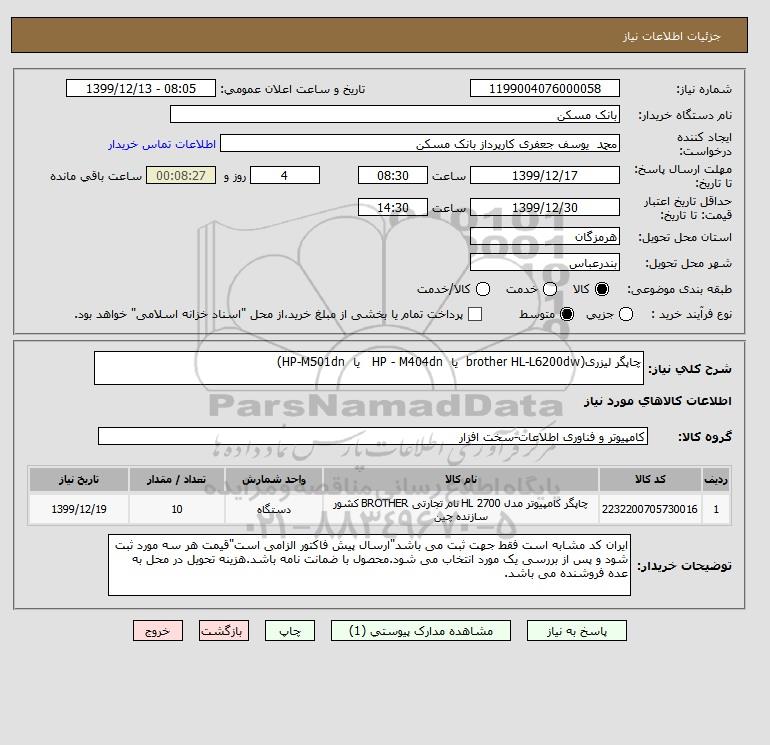Click the توضیحات خریدار label
The image size is (770, 745).
coord(685,566)
